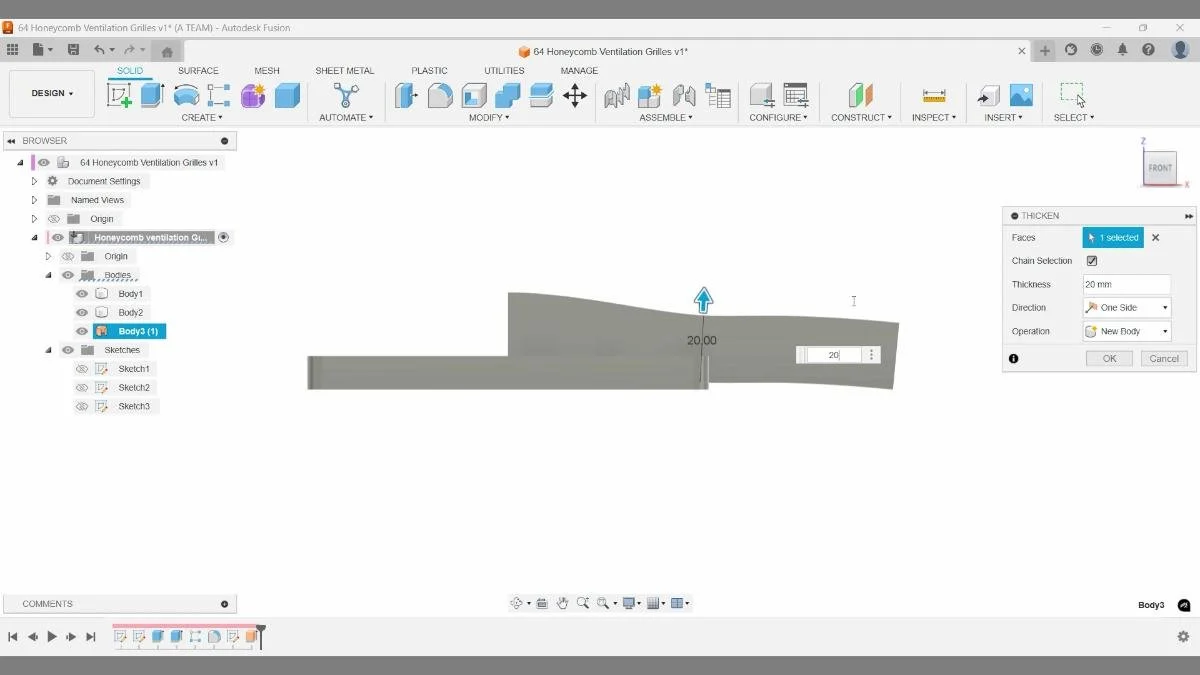Viewport: 1200px width, 675px height.
Task: Toggle visibility of Sketch2
Action: 82,387
